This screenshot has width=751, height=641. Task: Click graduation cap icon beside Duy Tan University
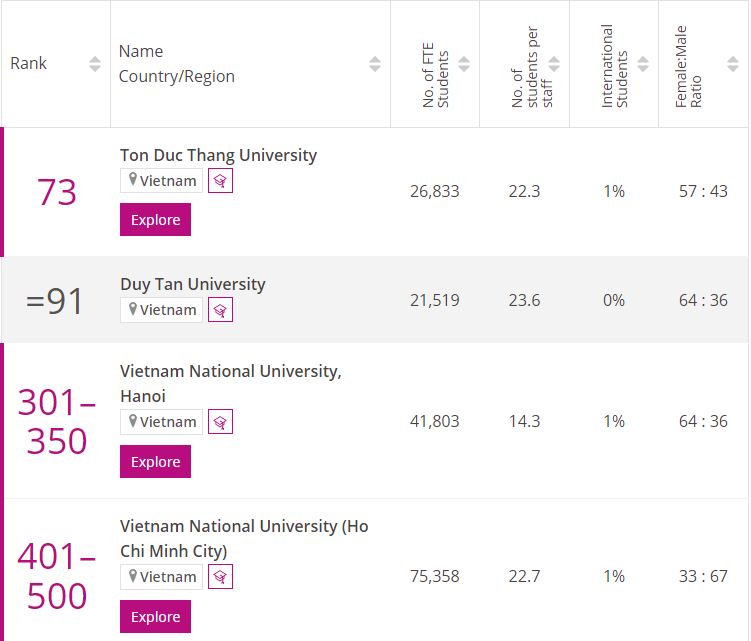pos(220,310)
